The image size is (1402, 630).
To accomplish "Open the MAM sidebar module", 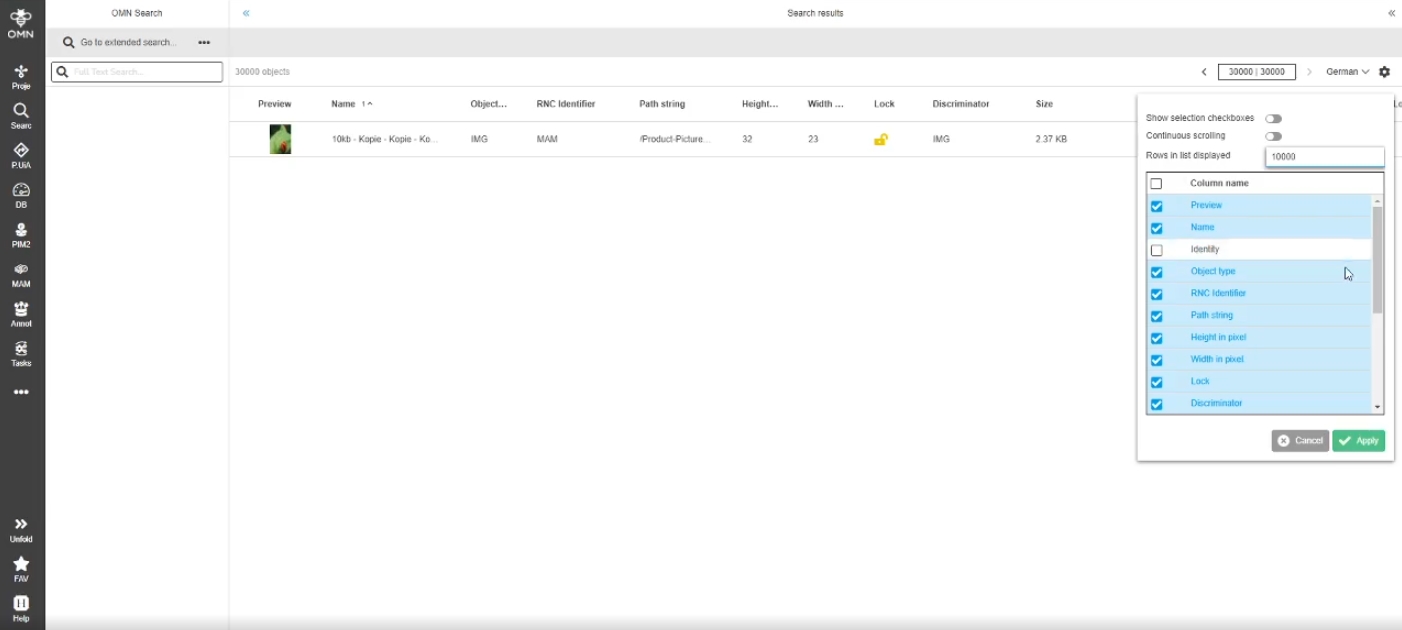I will (x=21, y=275).
